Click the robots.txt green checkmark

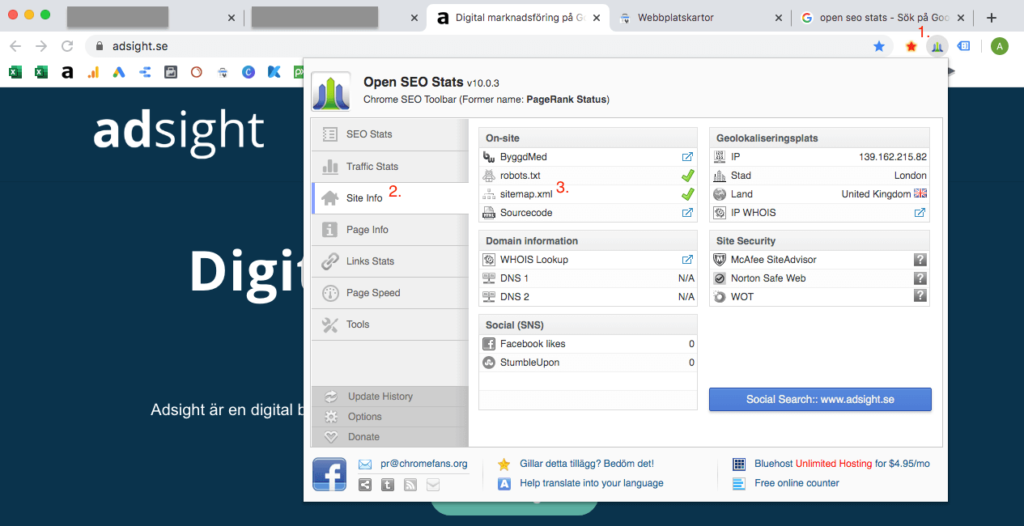point(687,175)
